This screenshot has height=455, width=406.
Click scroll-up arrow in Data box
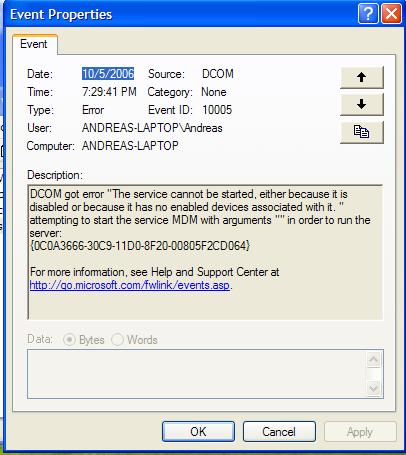point(373,360)
